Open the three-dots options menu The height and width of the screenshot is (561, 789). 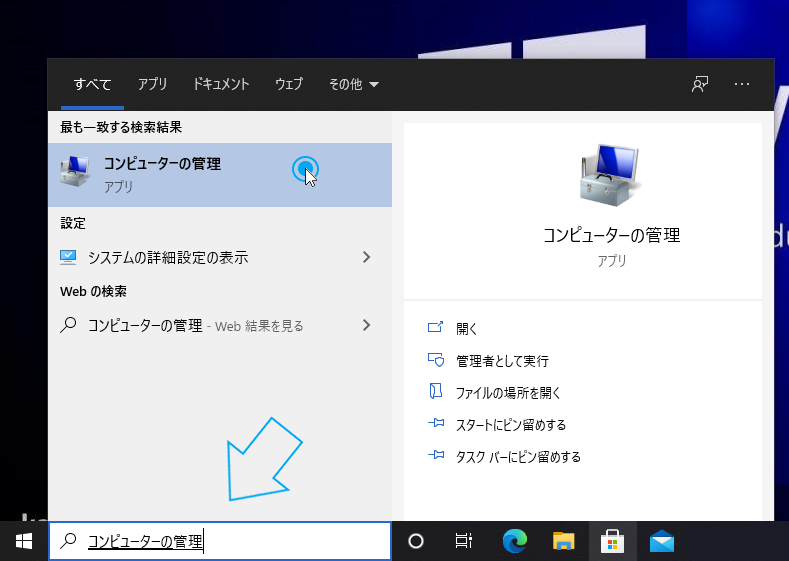[x=742, y=84]
